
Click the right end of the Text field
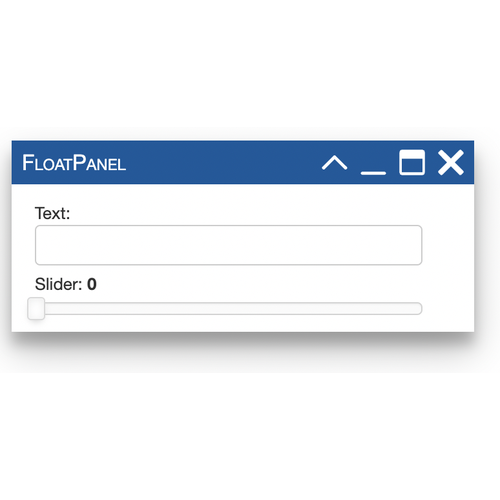(415, 245)
